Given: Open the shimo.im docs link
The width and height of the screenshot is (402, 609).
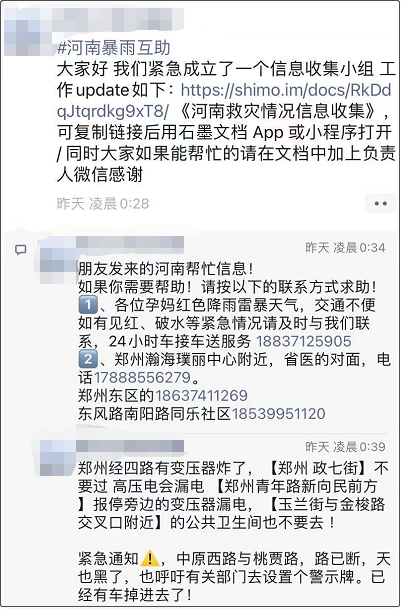Looking at the screenshot, I should click(224, 101).
